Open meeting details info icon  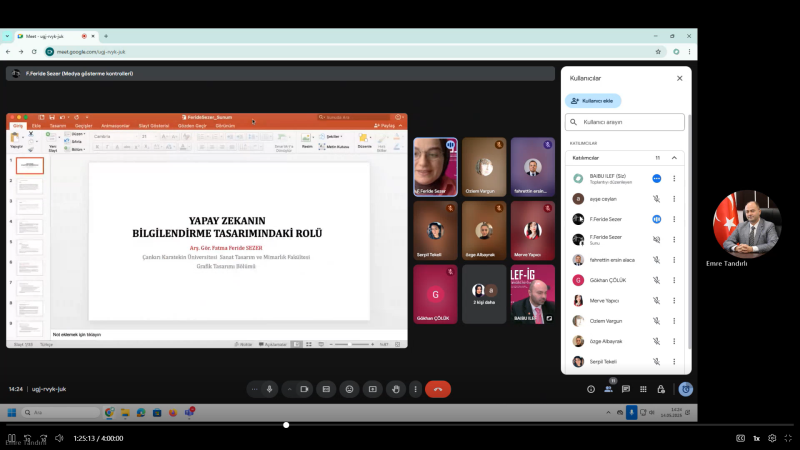point(591,389)
